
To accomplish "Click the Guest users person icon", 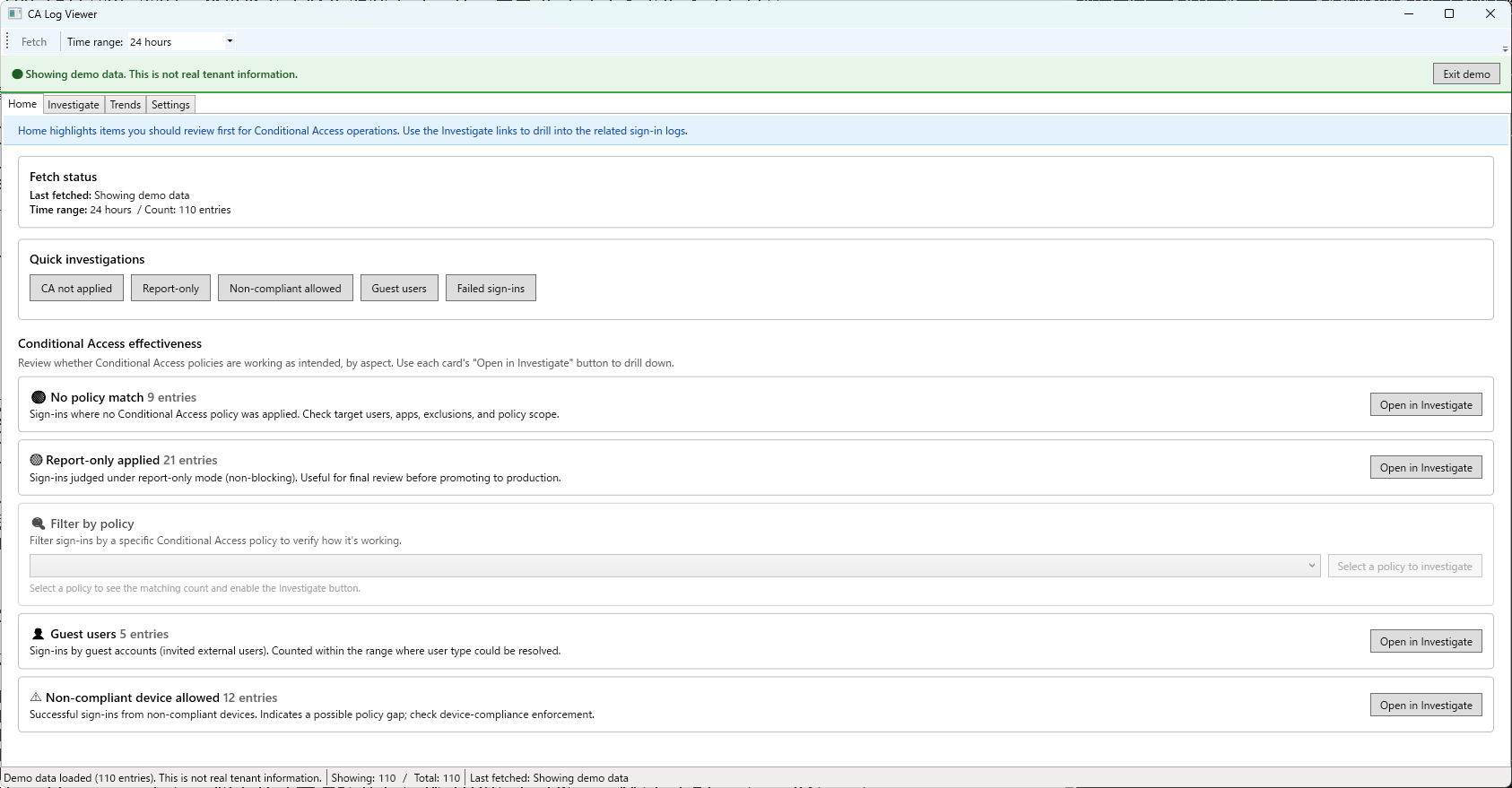I will (38, 634).
